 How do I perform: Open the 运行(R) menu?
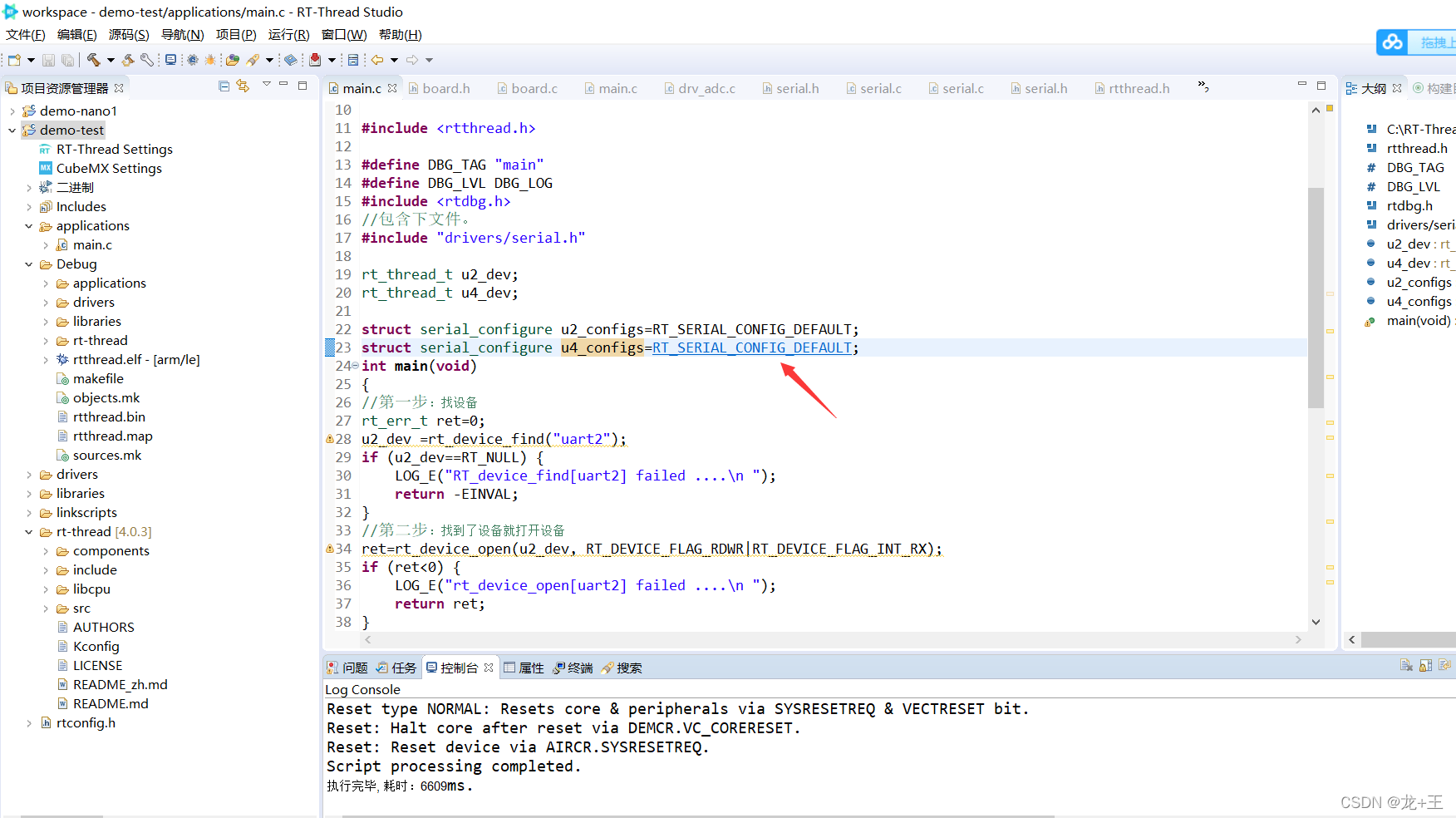pos(288,35)
